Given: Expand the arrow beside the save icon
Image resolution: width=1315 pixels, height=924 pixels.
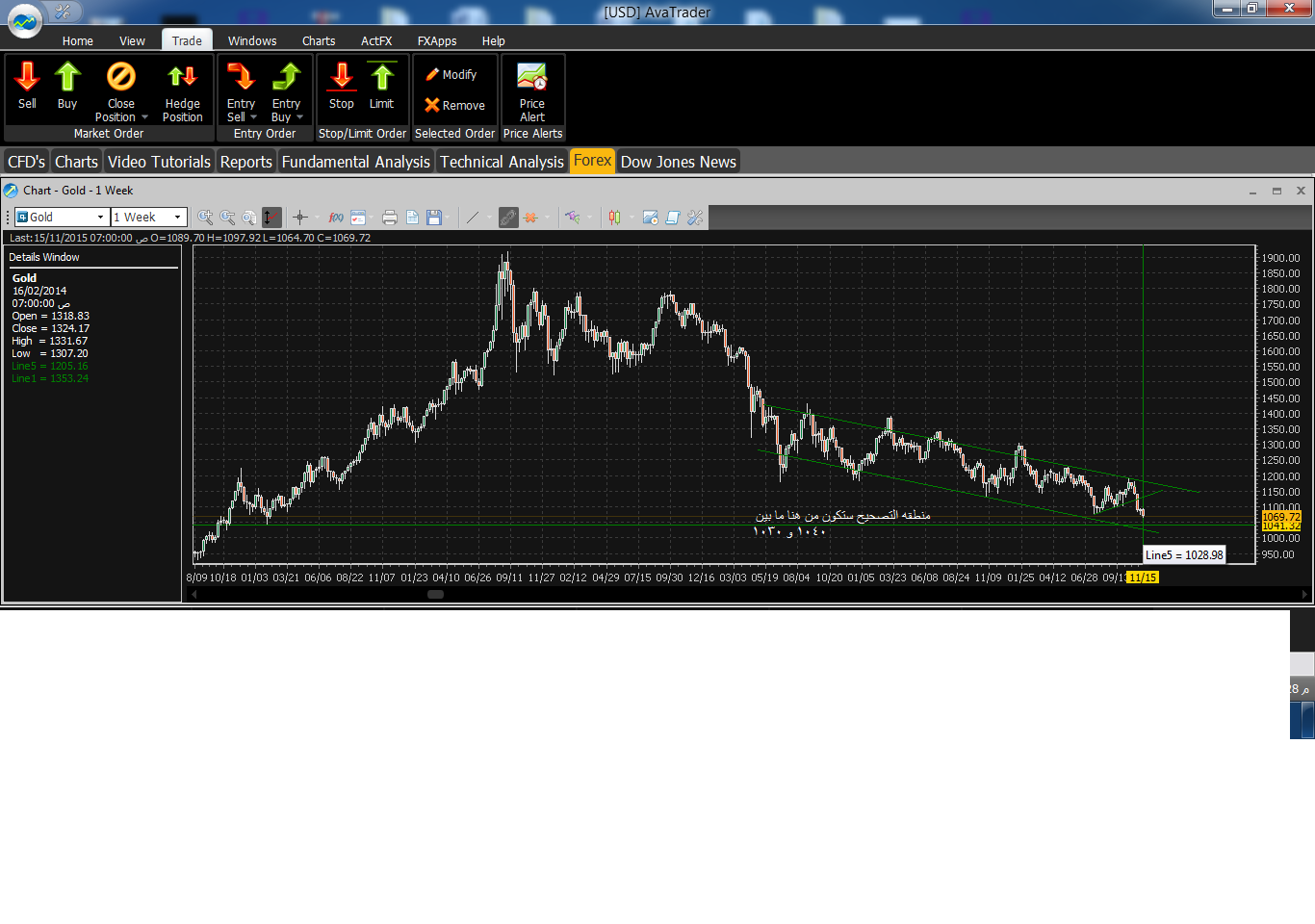Looking at the screenshot, I should tap(448, 218).
